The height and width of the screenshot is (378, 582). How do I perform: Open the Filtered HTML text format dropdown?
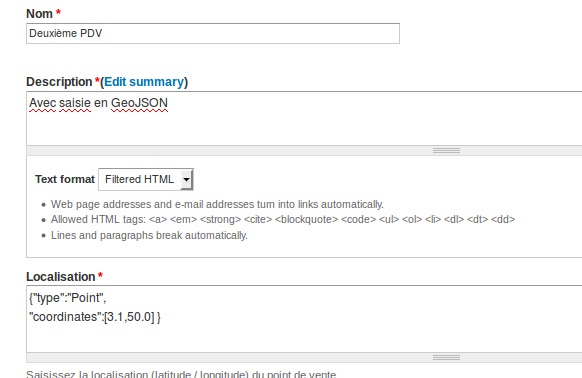click(x=146, y=179)
